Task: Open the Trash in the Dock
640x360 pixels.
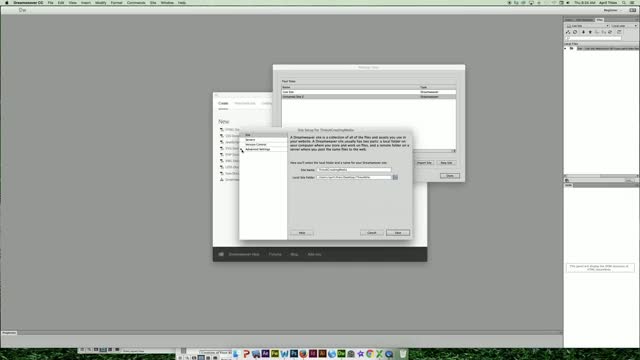Action: tap(403, 353)
